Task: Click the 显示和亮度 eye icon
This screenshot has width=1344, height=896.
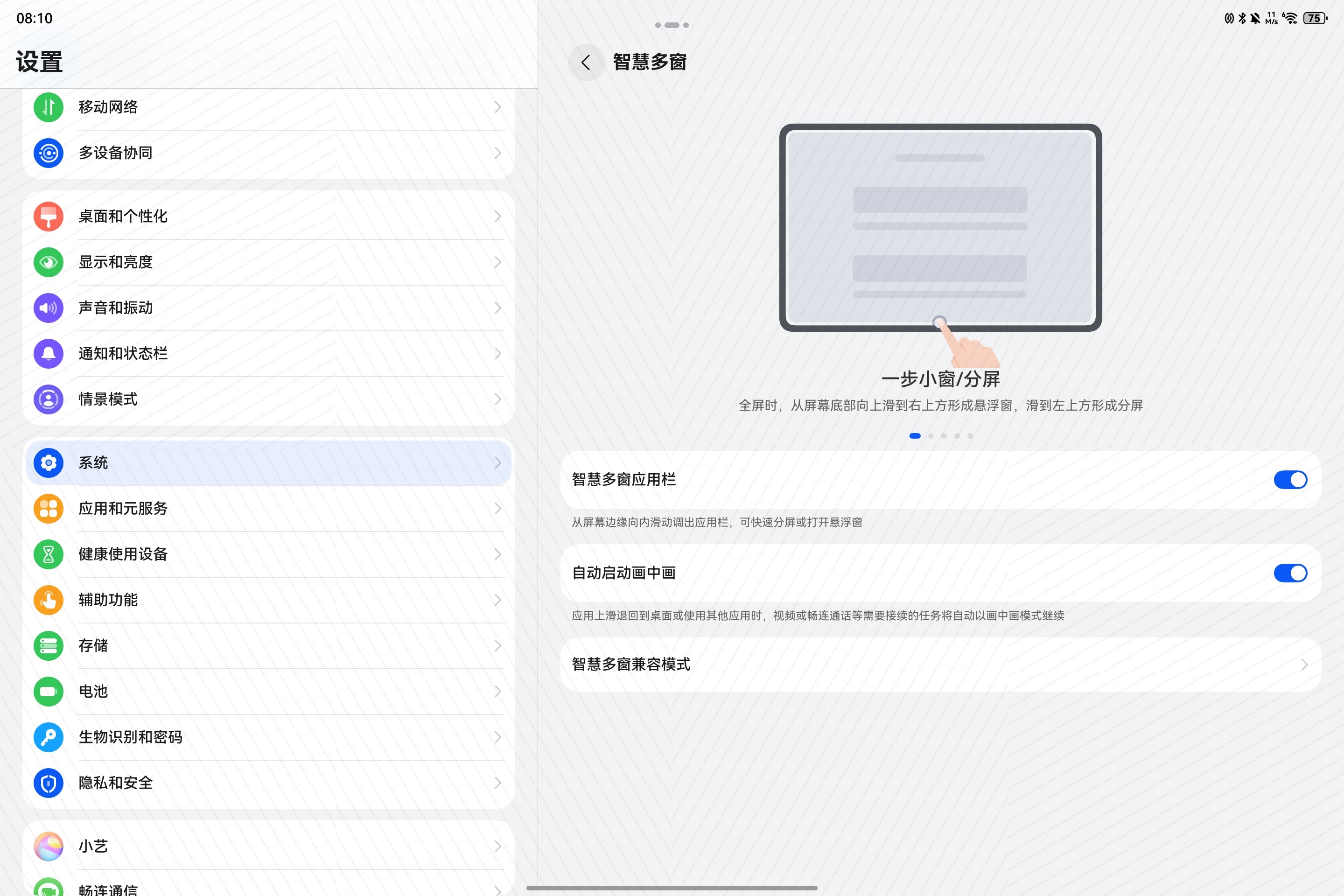Action: [49, 262]
